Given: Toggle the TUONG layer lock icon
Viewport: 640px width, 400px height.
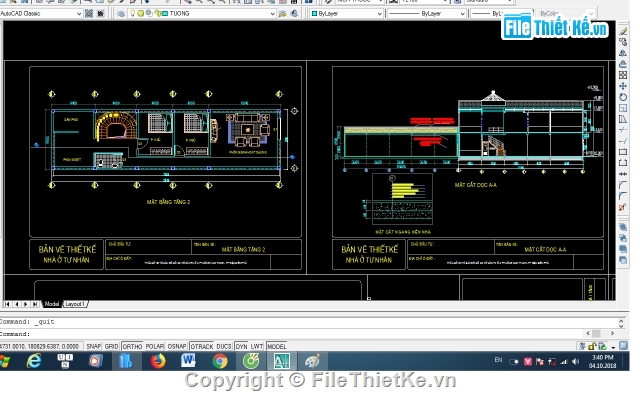Looking at the screenshot, I should tap(158, 13).
